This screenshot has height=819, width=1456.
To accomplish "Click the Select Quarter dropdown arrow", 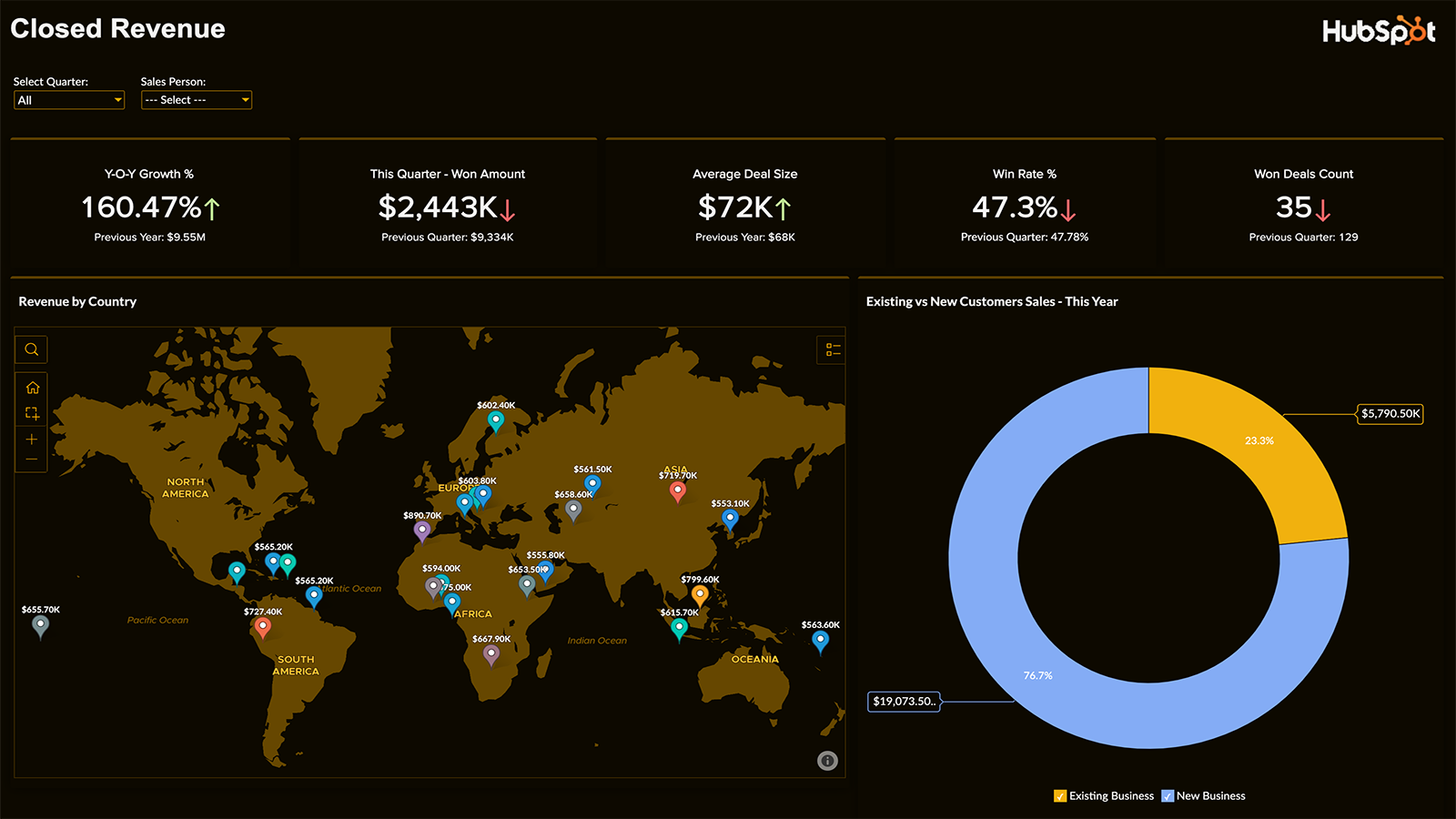I will [x=116, y=100].
